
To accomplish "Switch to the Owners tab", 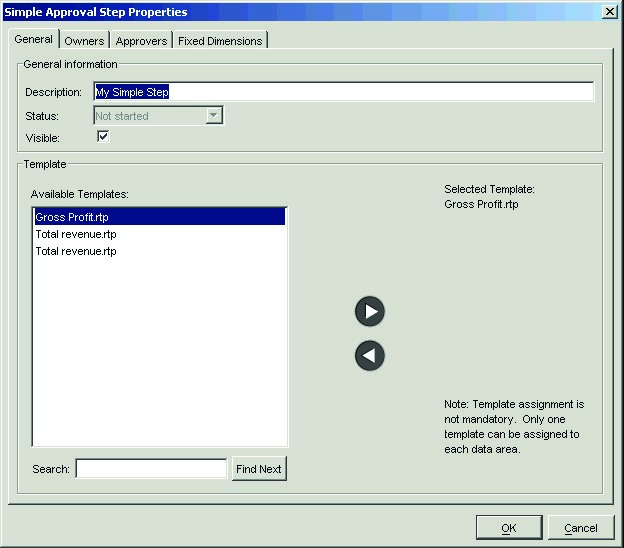I will click(x=84, y=41).
